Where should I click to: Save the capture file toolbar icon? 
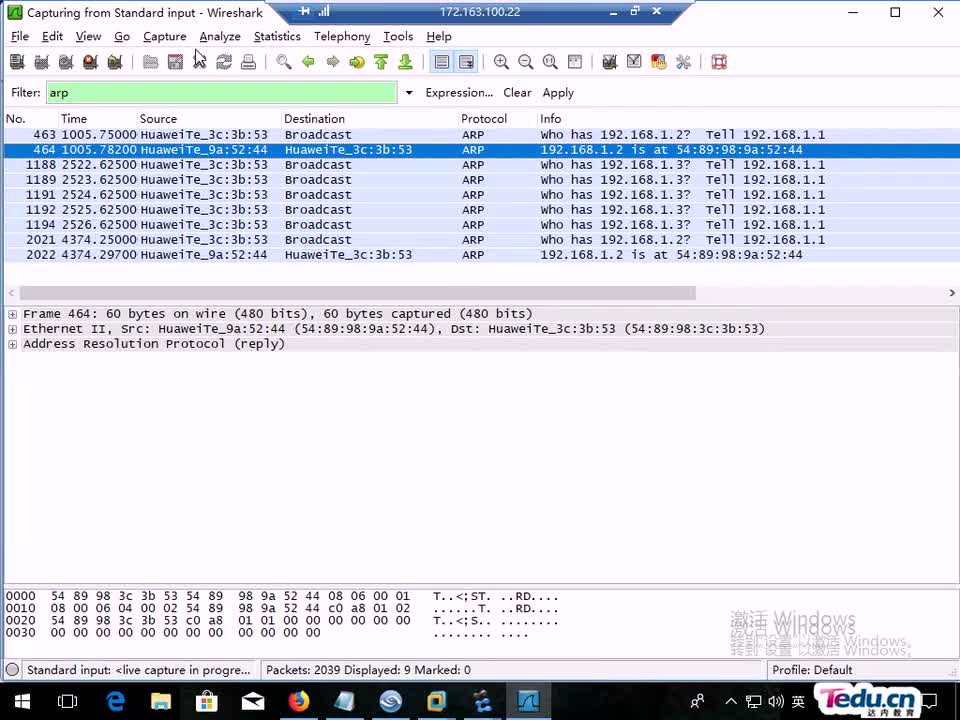pos(175,62)
